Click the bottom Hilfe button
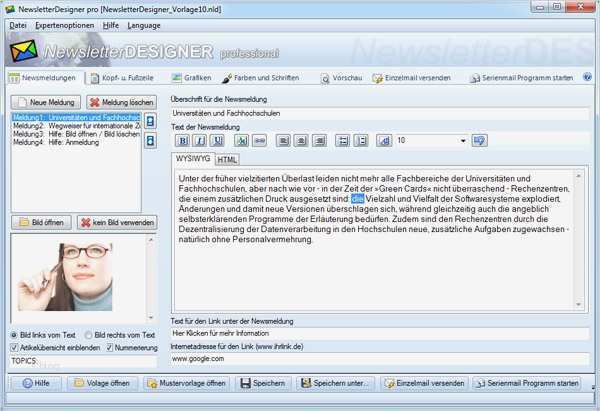The height and width of the screenshot is (411, 600). click(x=36, y=383)
